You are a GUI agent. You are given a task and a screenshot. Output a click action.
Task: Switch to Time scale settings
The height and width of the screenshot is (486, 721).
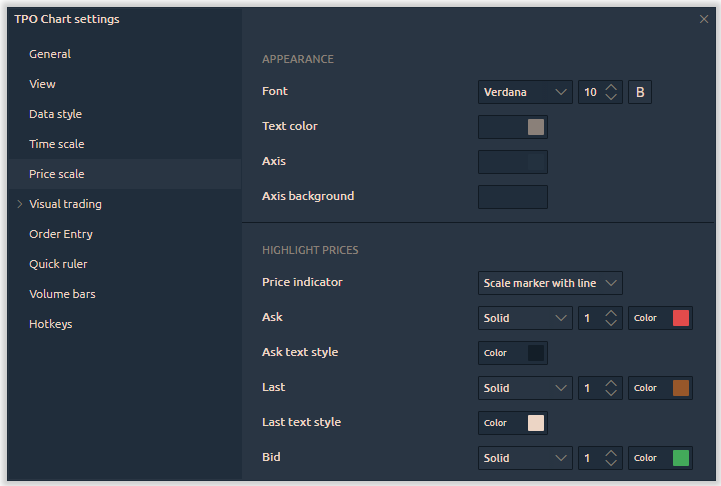point(57,144)
